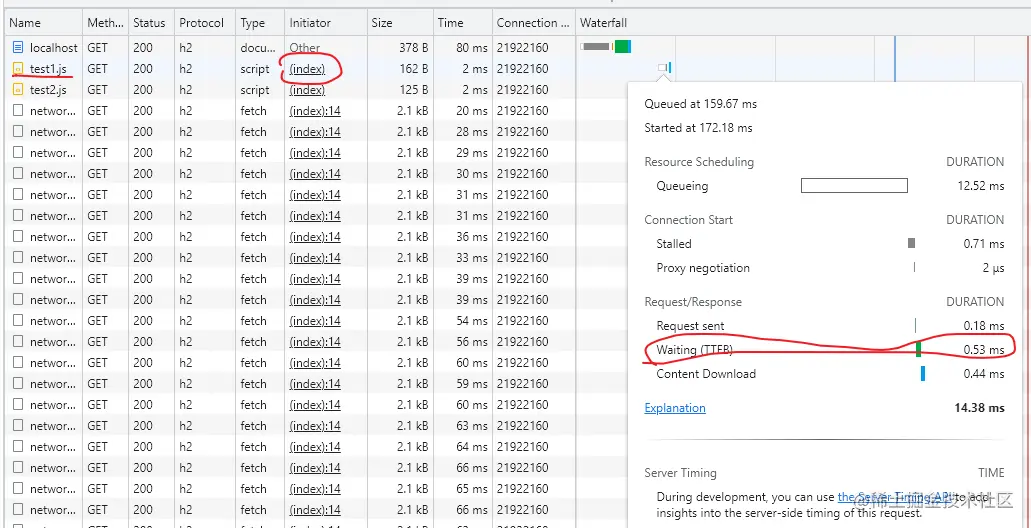The image size is (1031, 528).
Task: Open the (index) initiator link for test1.js
Action: click(307, 68)
